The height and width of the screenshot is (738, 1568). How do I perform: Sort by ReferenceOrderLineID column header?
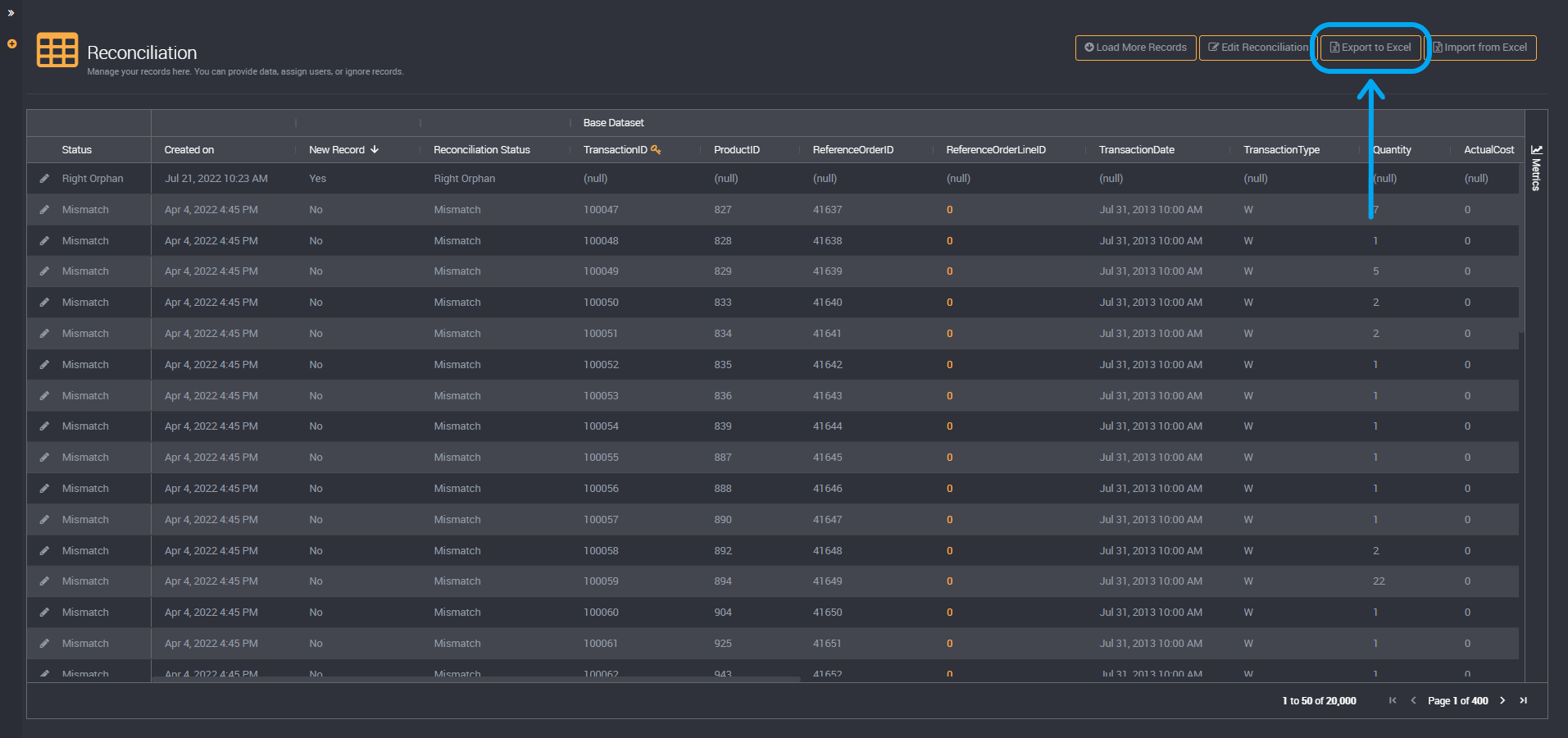(x=996, y=150)
